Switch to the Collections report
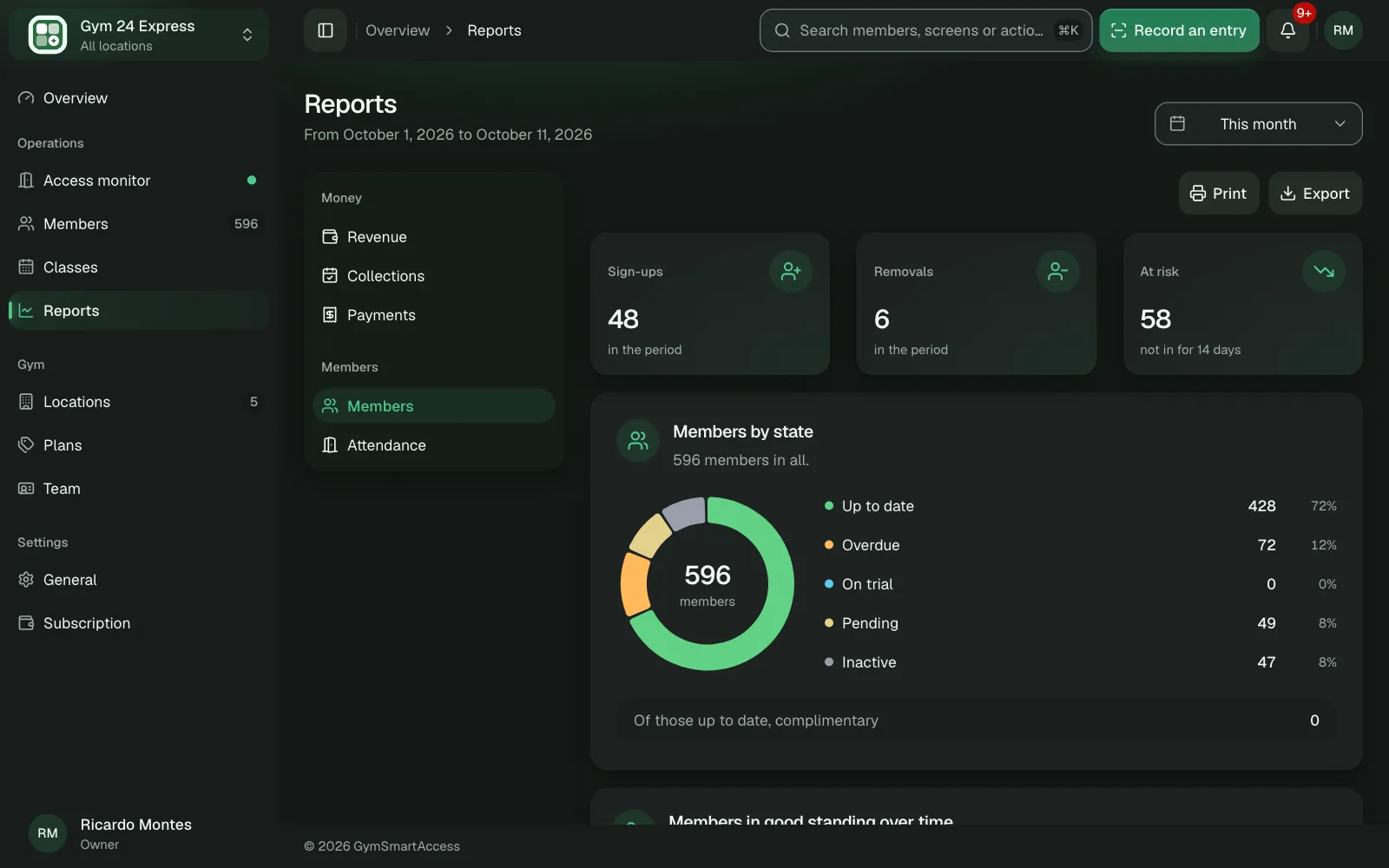The image size is (1389, 868). (433, 276)
